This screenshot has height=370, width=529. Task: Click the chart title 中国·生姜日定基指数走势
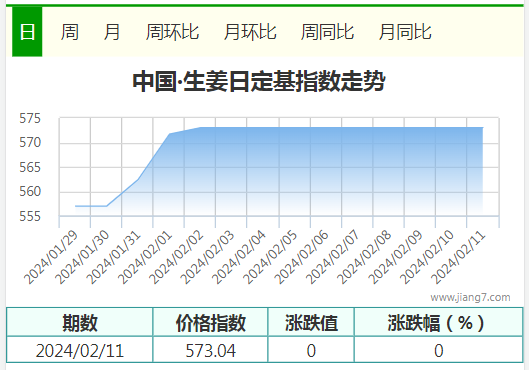[x=259, y=81]
